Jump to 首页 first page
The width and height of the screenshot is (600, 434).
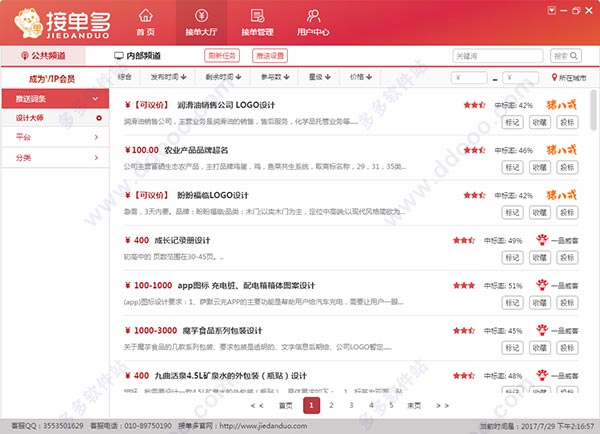pyautogui.click(x=285, y=406)
